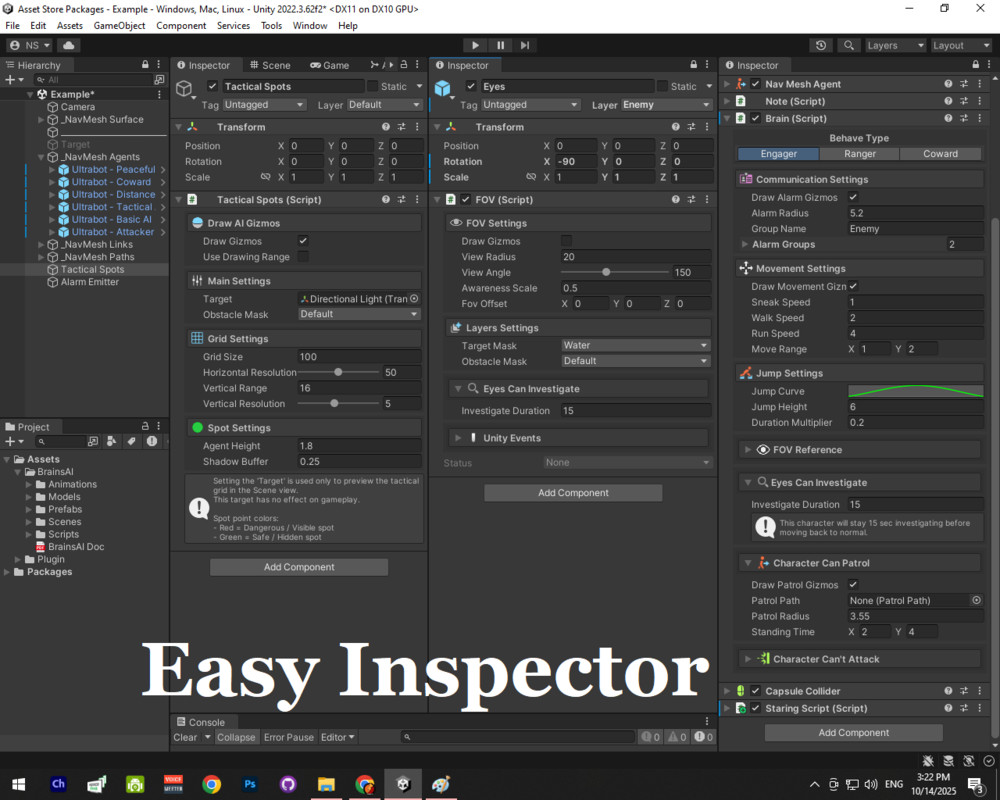The image size is (1000, 800).
Task: Toggle Draw Alarm Gizmos checkbox
Action: click(853, 197)
